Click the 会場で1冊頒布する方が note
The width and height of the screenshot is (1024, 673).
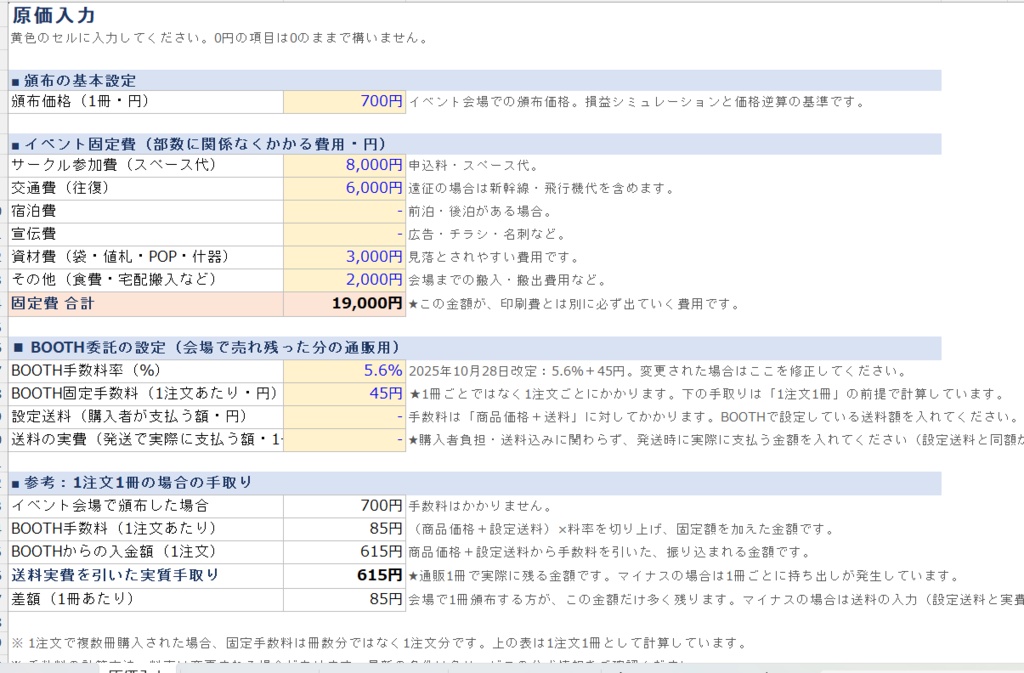(x=716, y=599)
